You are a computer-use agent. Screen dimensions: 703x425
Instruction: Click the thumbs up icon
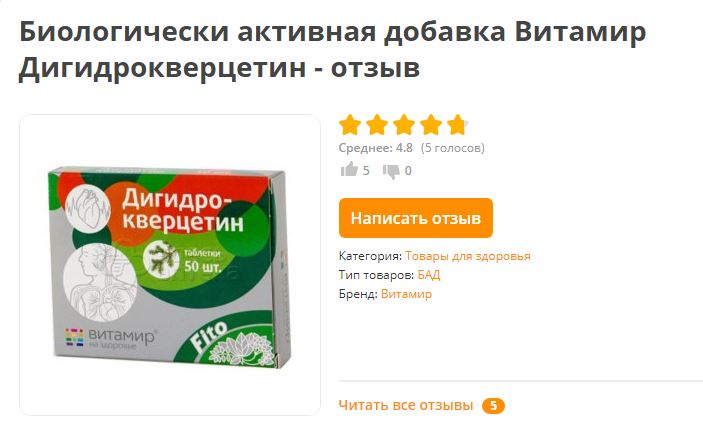coord(349,169)
